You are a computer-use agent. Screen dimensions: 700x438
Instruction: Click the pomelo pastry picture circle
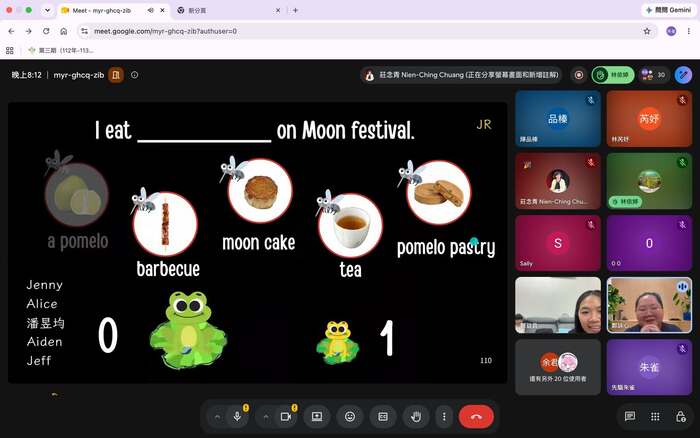tap(439, 193)
